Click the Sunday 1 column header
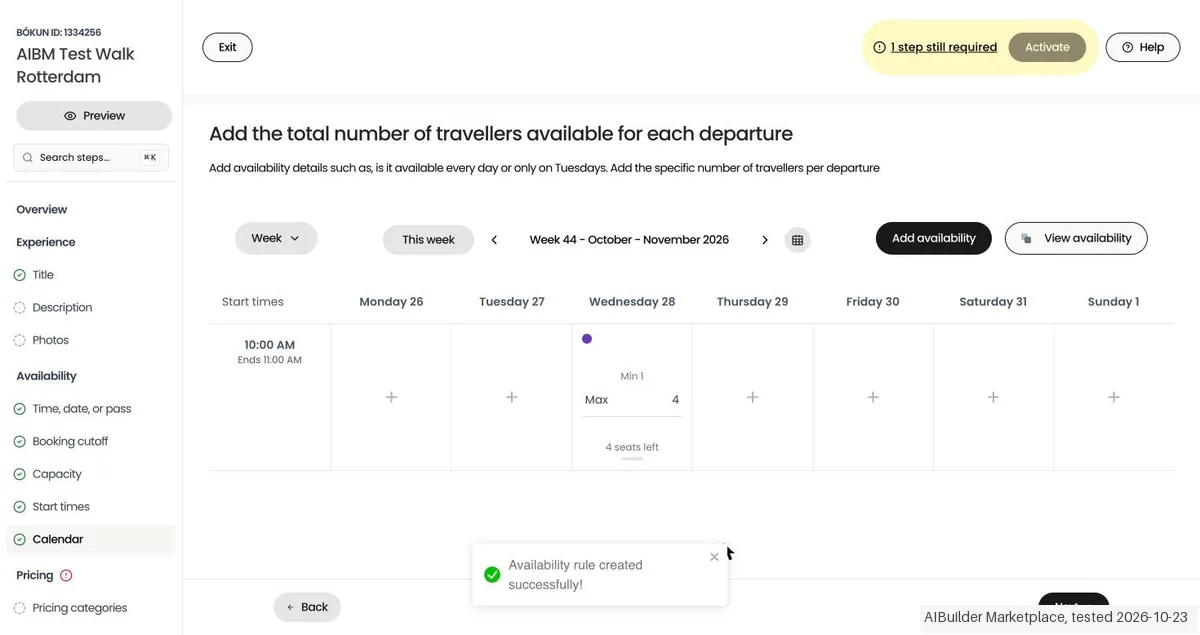 click(1114, 302)
